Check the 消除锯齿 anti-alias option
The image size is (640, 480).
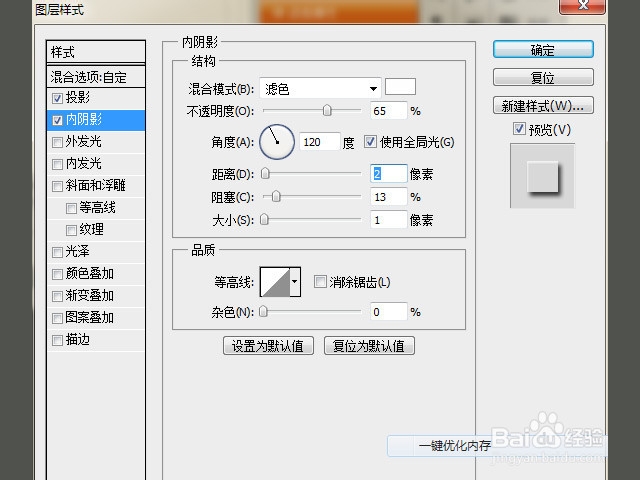(x=320, y=281)
